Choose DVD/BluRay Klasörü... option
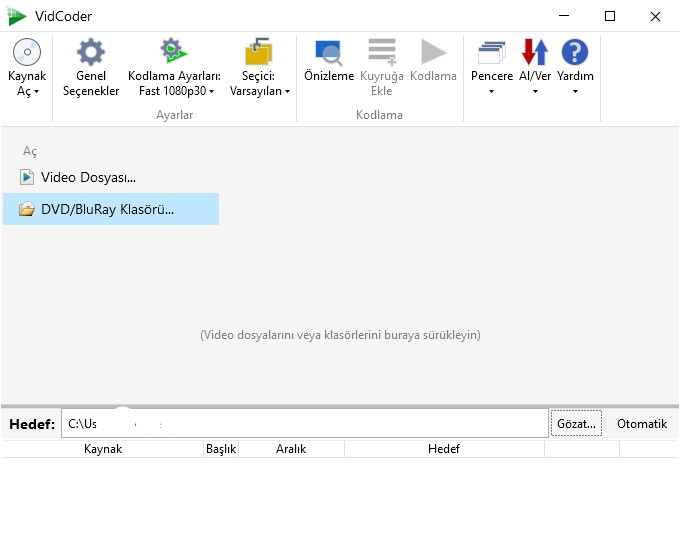Image resolution: width=680 pixels, height=548 pixels. tap(111, 209)
